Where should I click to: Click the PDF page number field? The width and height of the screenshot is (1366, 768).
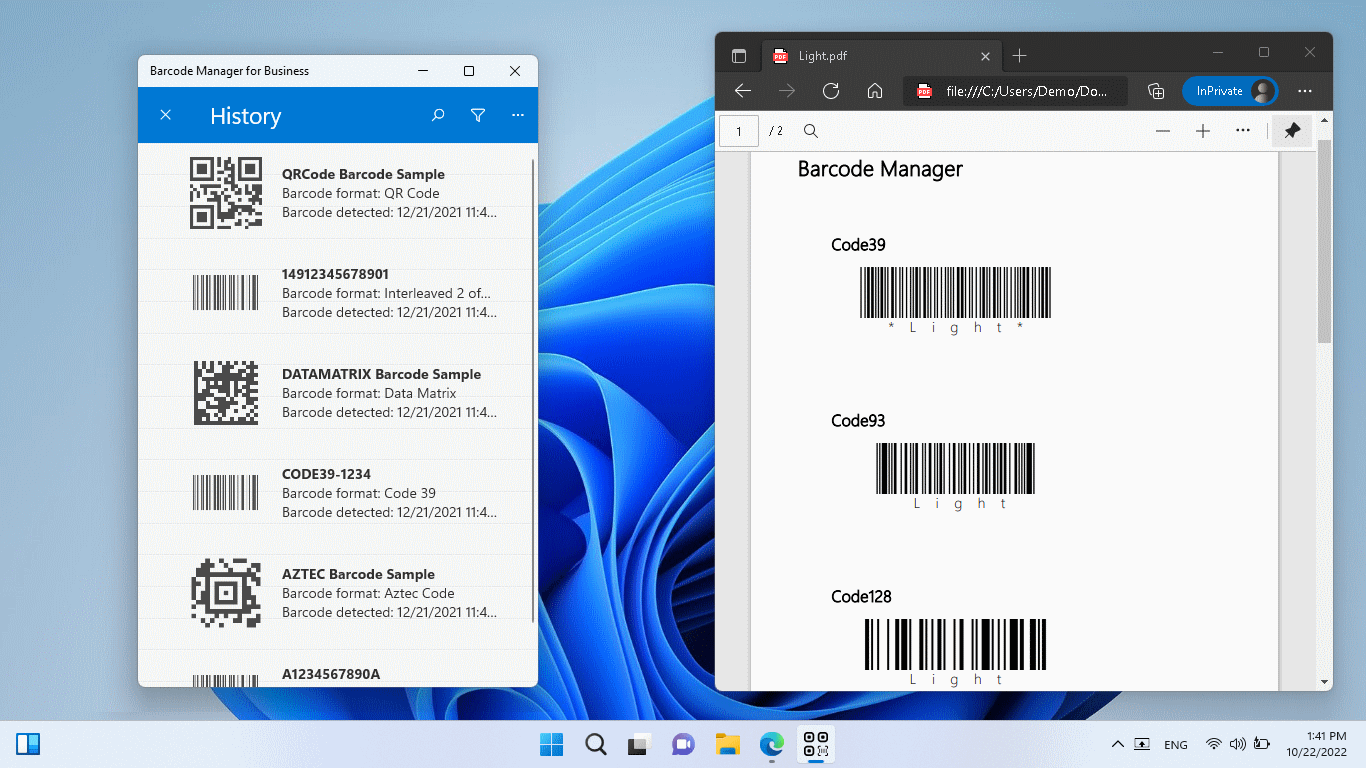coord(739,130)
